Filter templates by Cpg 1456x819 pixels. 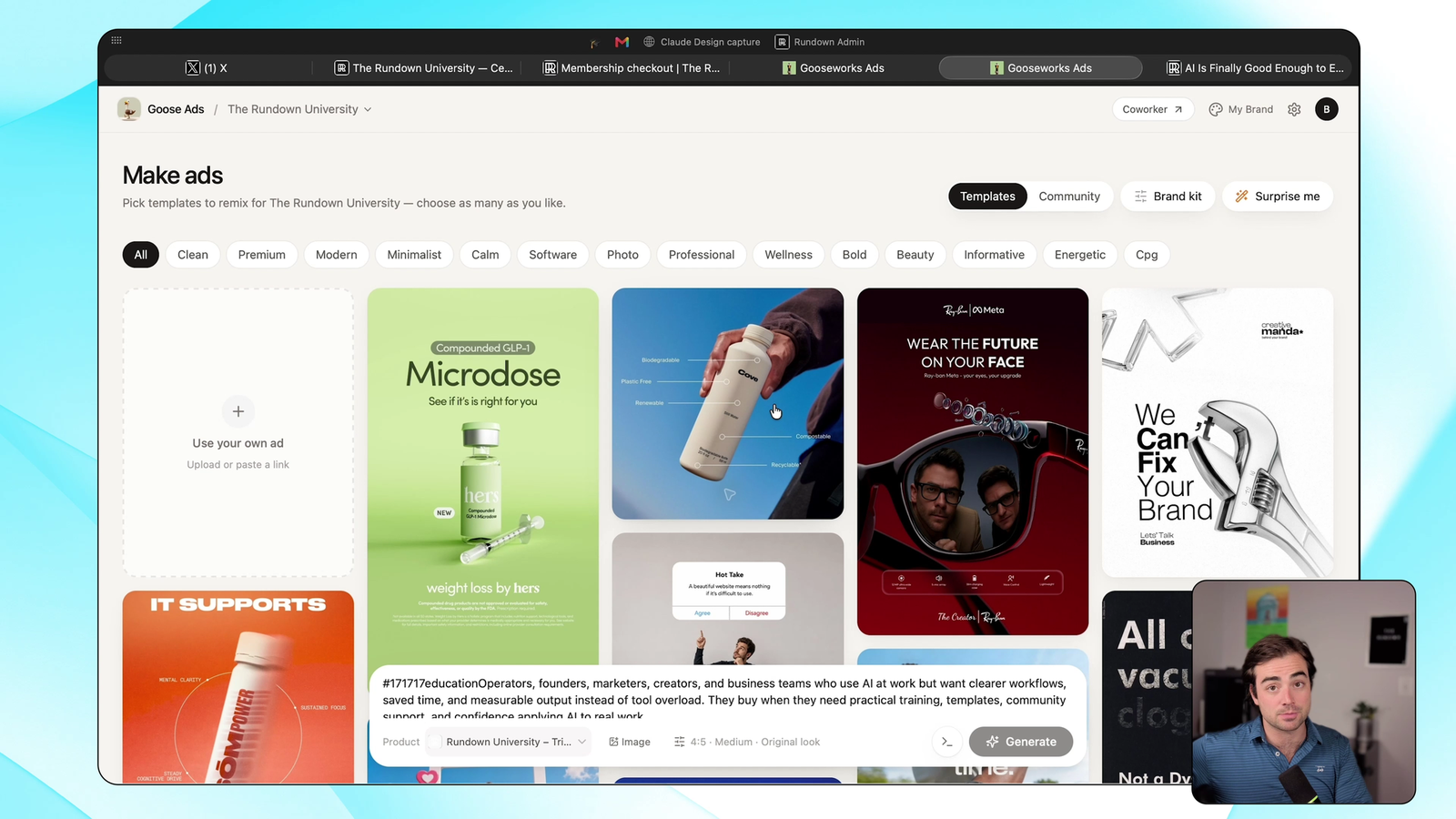tap(1147, 255)
